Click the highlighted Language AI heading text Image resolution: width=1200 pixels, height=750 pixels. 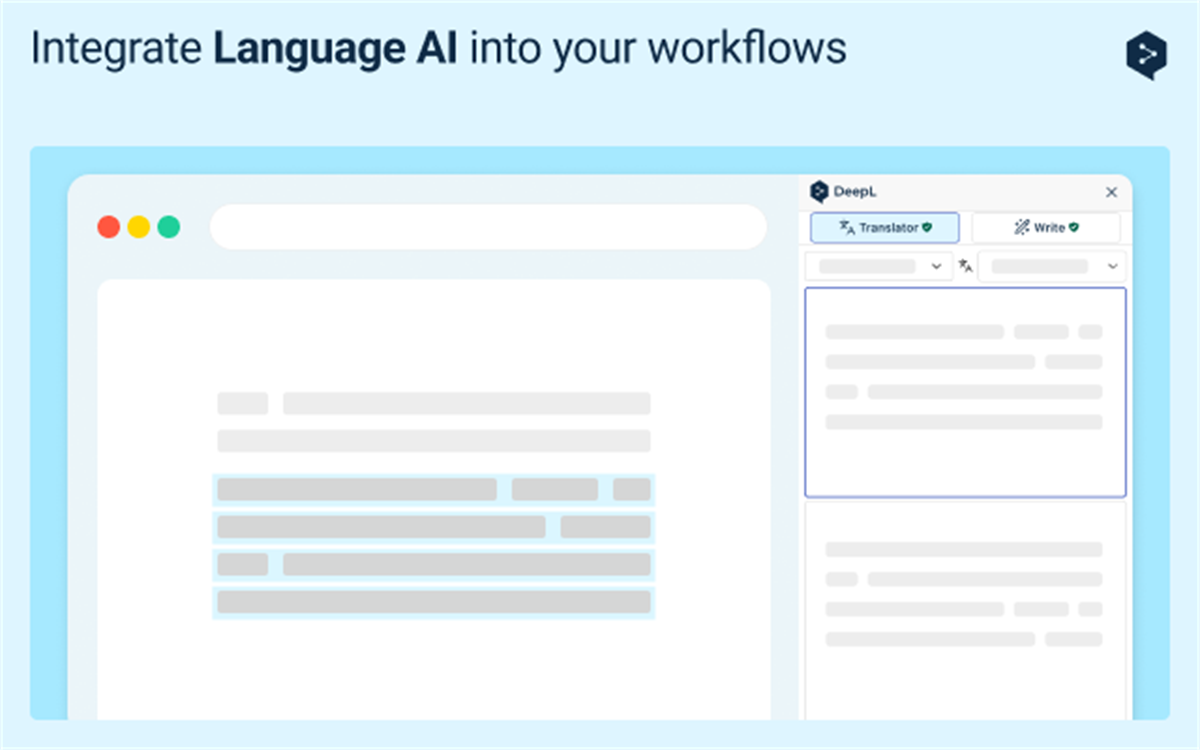click(337, 47)
